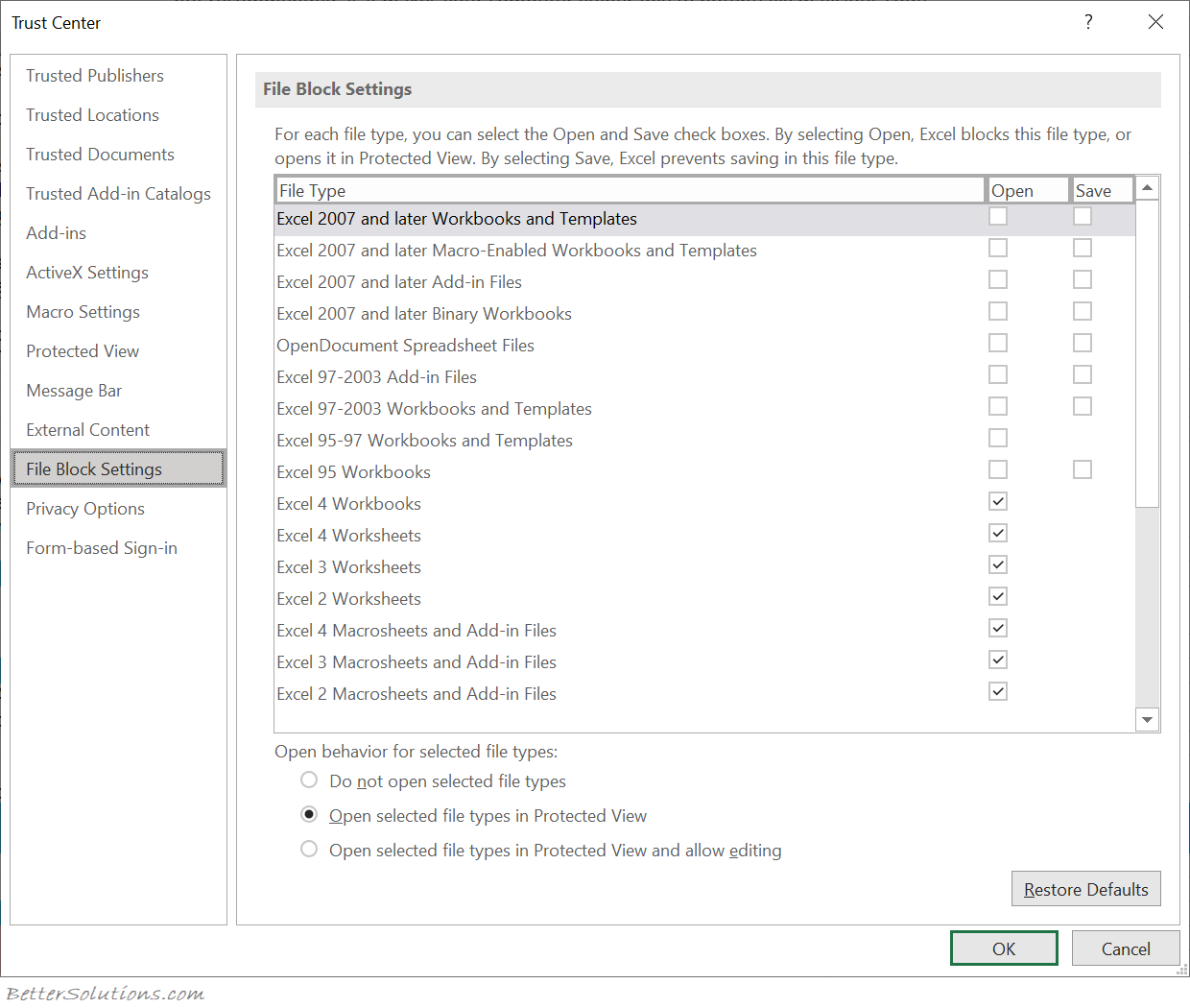Click the Save column header
The height and width of the screenshot is (1008, 1190).
[1103, 190]
